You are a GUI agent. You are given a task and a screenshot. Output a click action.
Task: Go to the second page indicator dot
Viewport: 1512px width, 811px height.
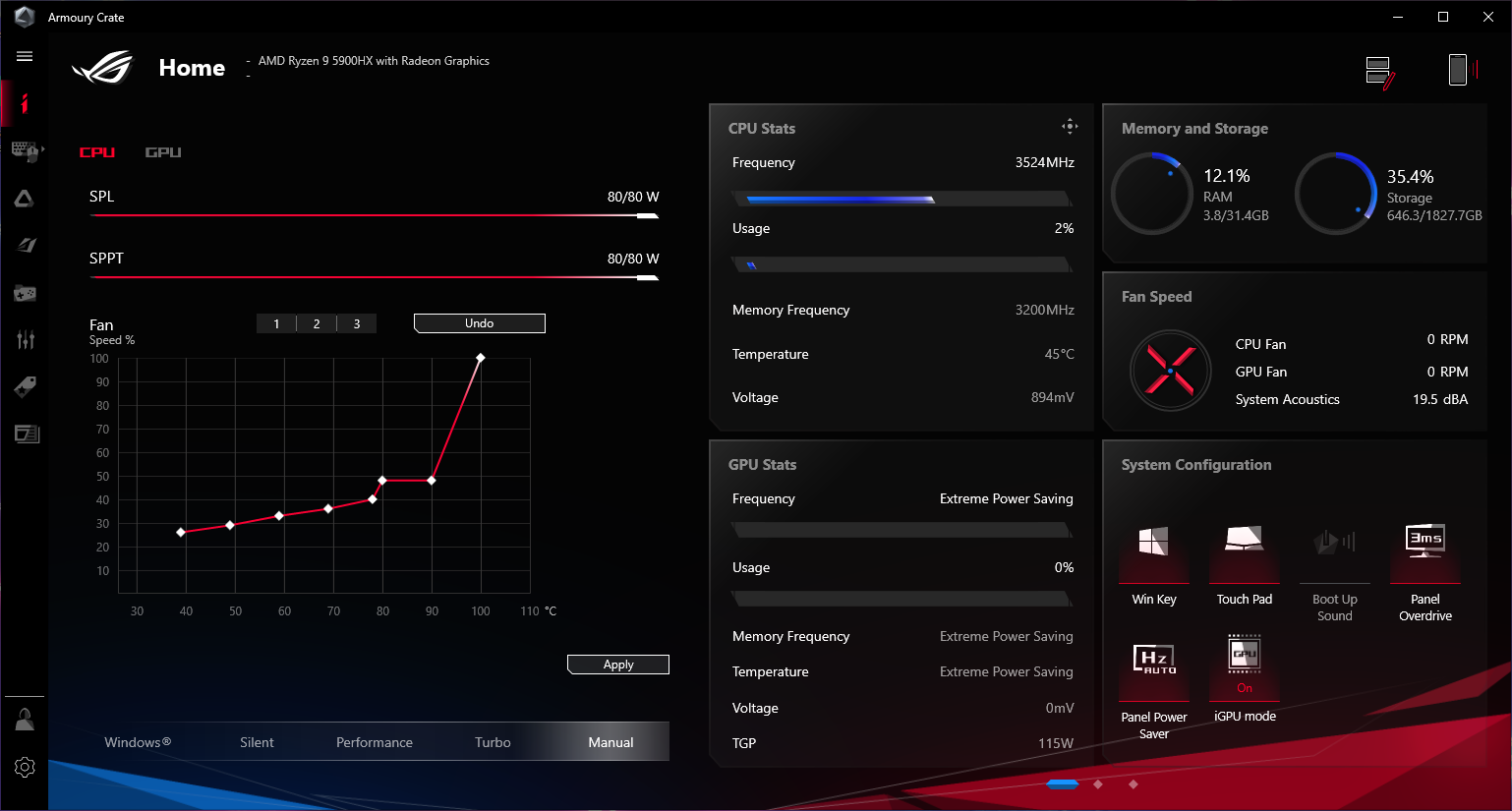point(1098,784)
